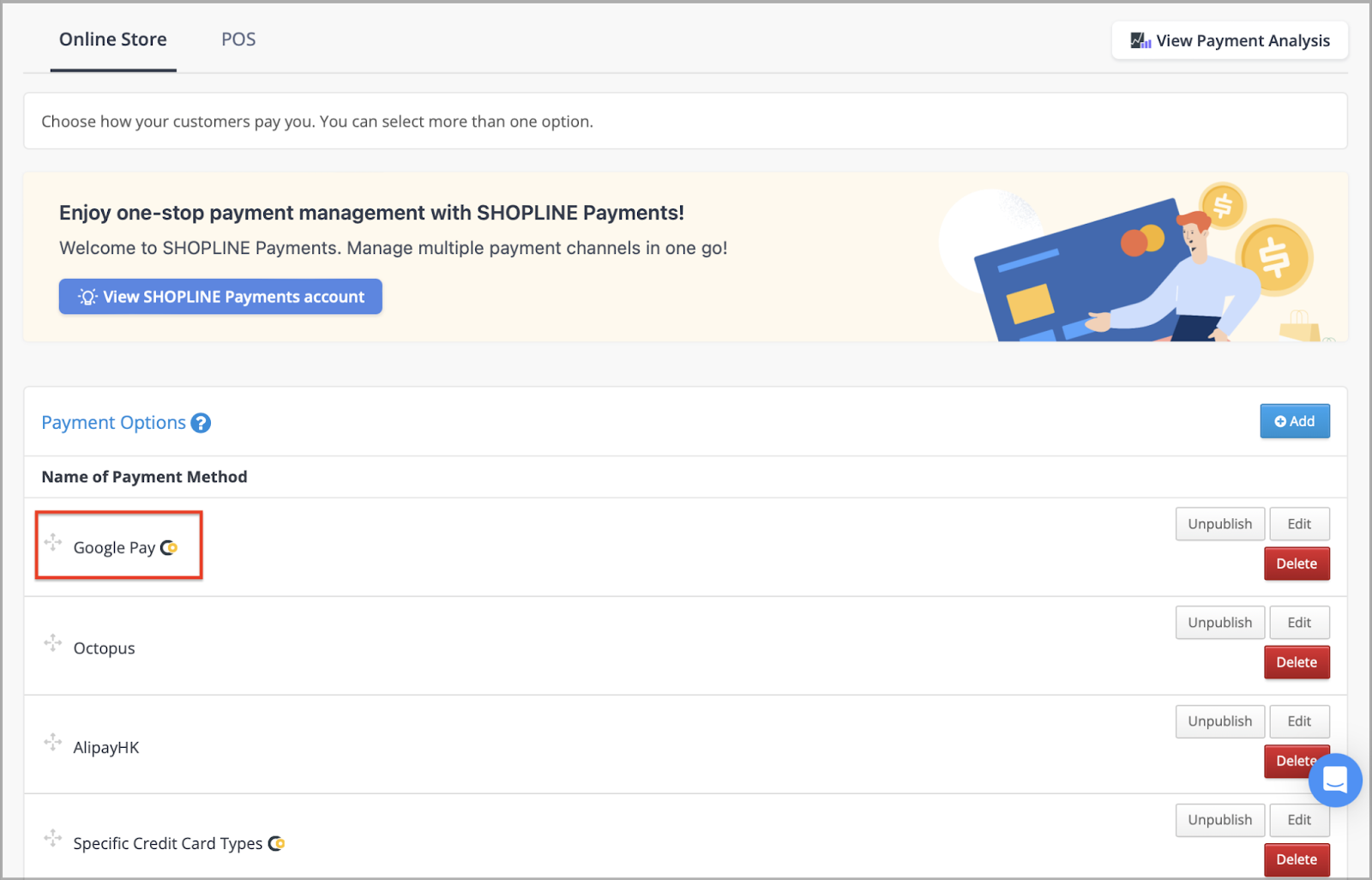Open the Payment Options heading link
1372x880 pixels.
[113, 423]
